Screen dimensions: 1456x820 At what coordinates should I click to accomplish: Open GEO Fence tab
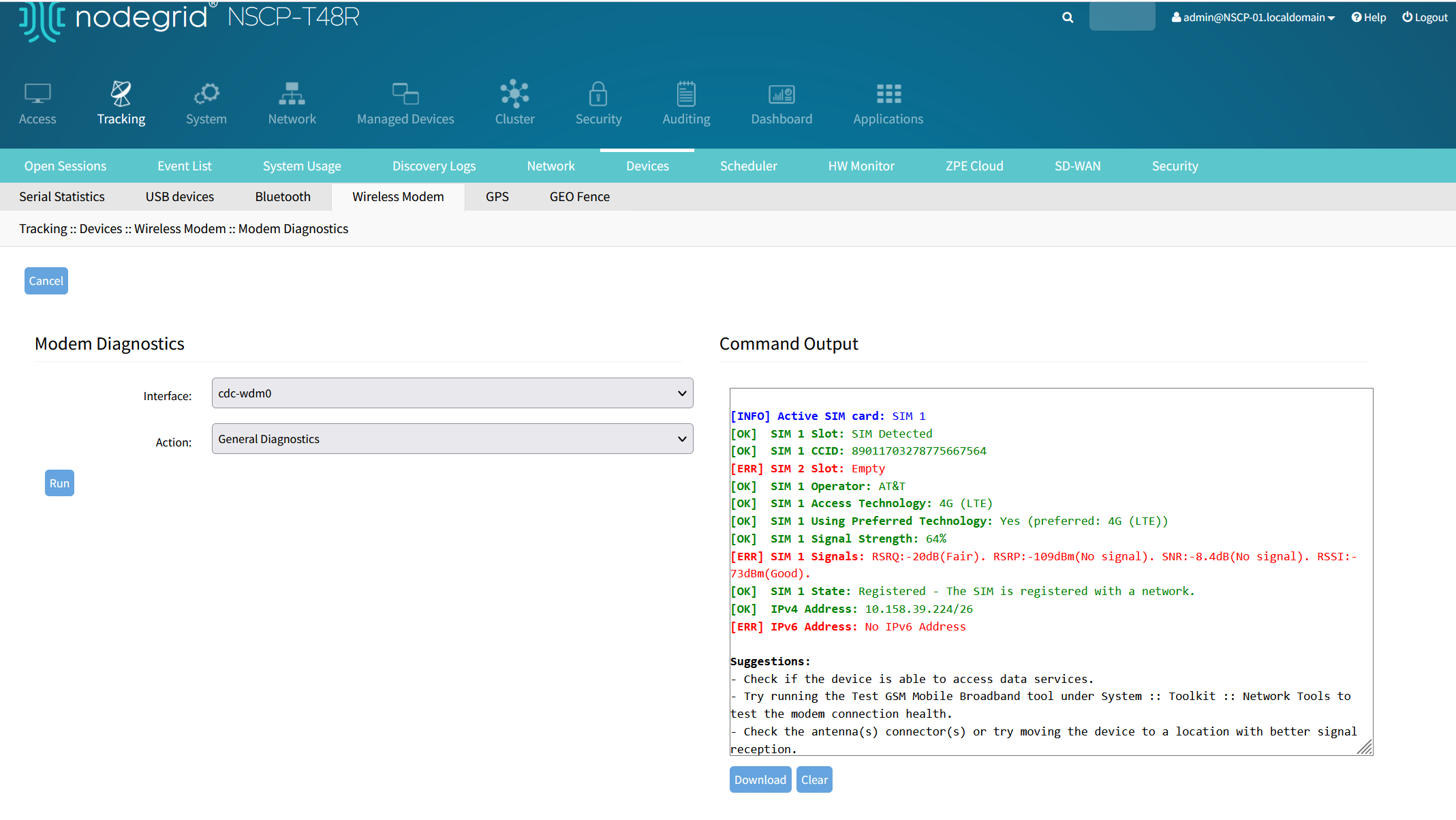point(580,196)
